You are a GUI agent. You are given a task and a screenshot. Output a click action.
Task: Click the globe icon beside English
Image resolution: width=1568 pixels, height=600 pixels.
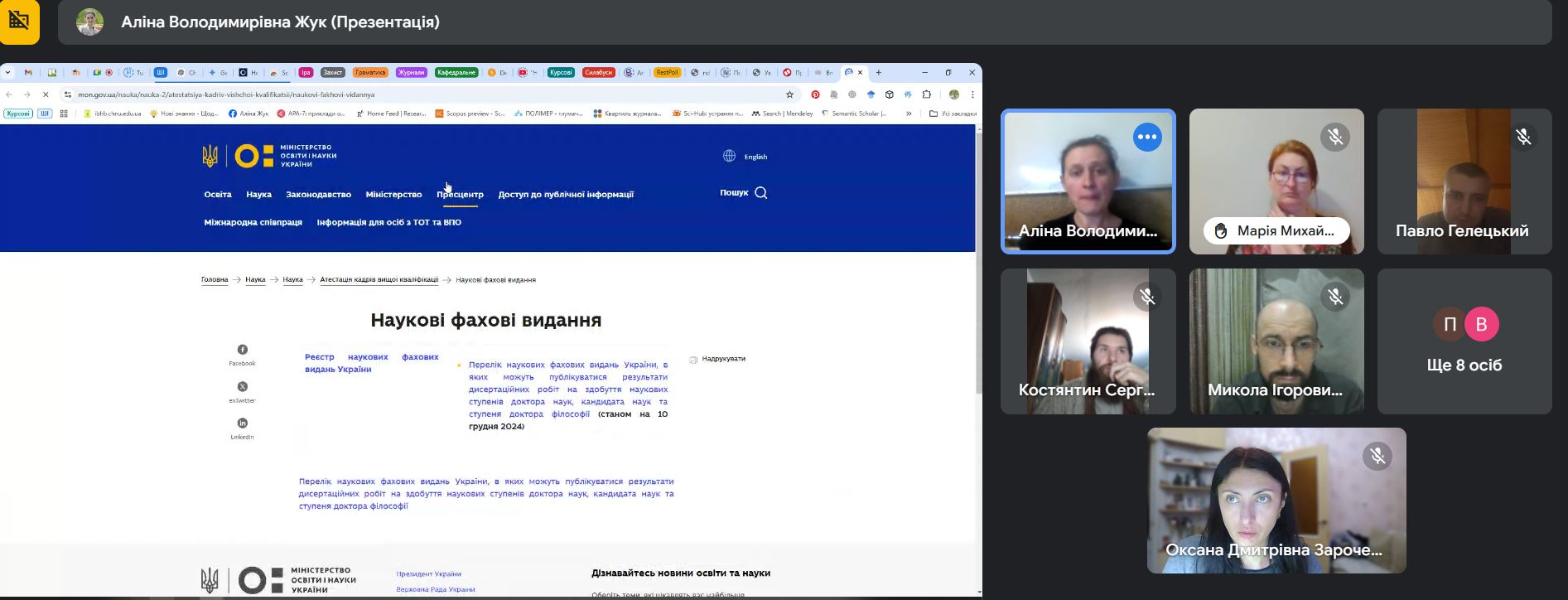729,156
